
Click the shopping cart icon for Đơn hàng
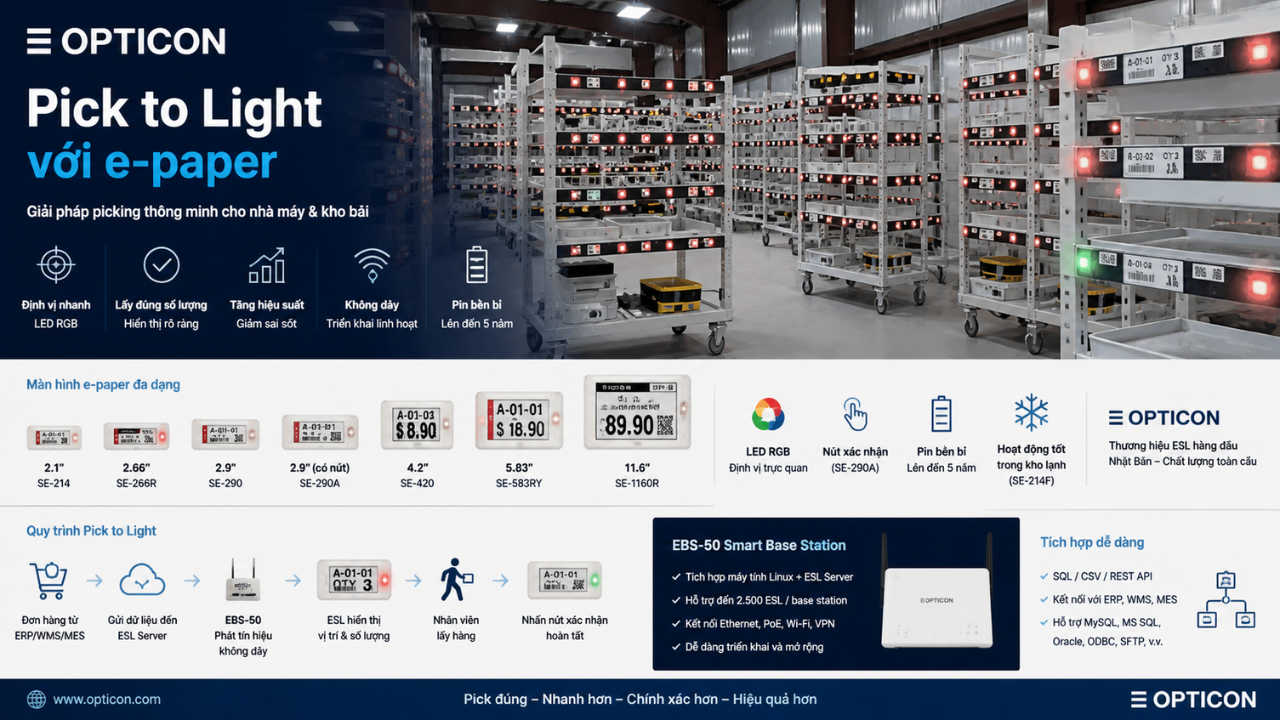tap(49, 579)
